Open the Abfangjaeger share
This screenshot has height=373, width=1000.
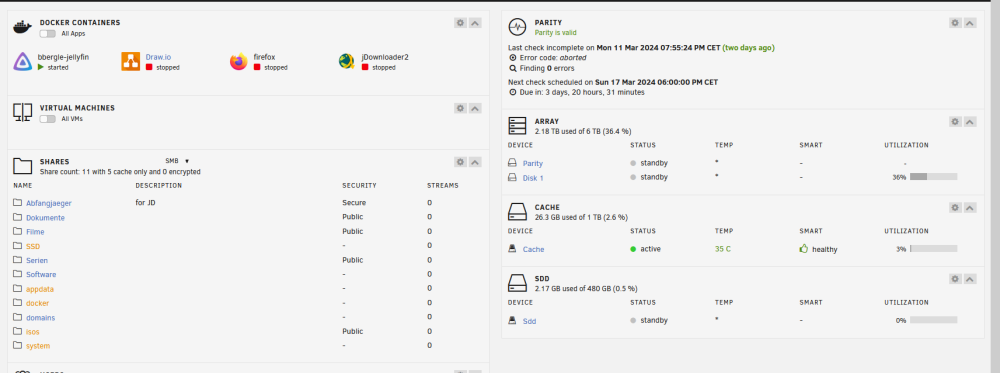tap(48, 203)
